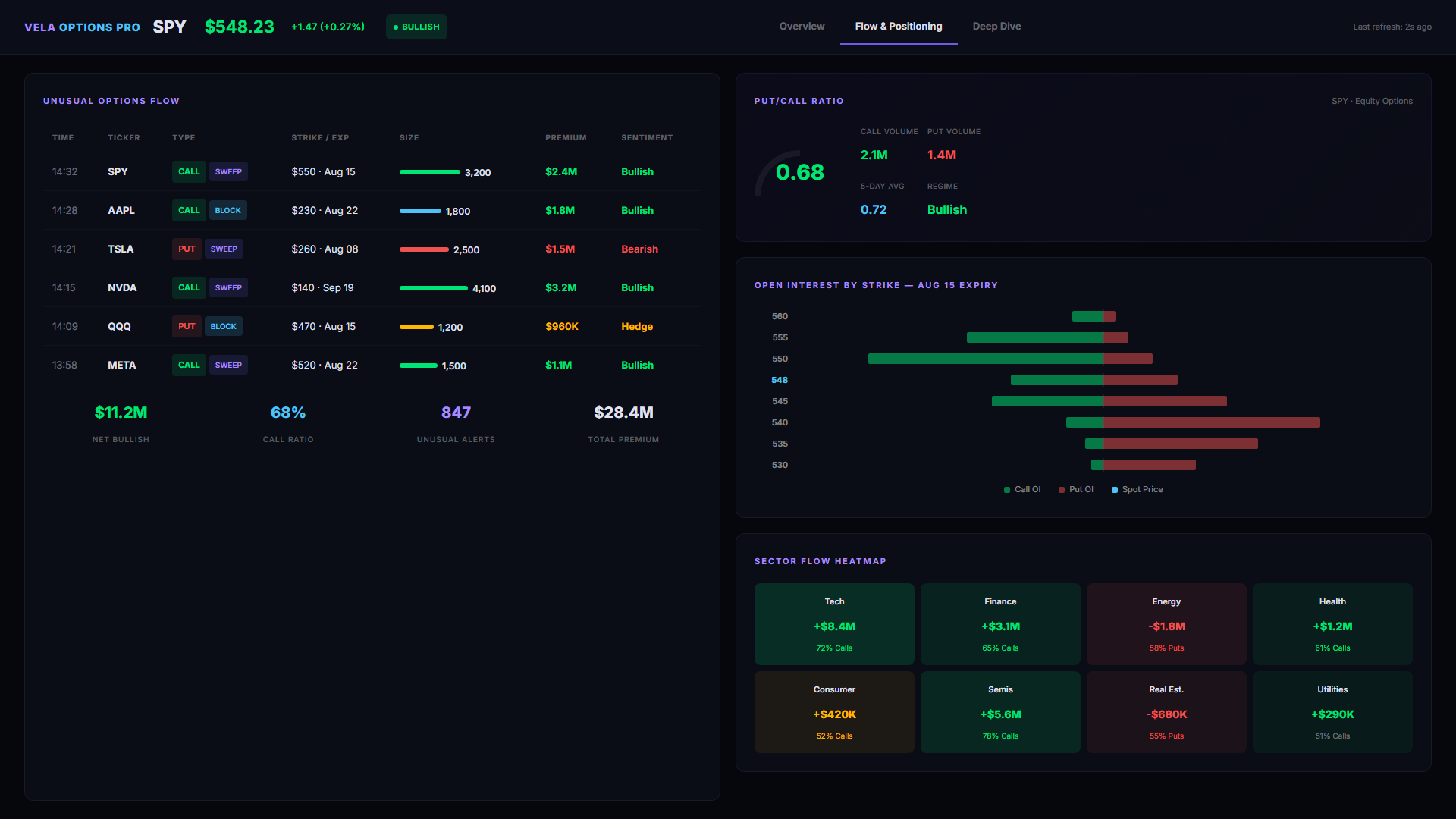Sort by the PREMIUM column header

pos(566,138)
